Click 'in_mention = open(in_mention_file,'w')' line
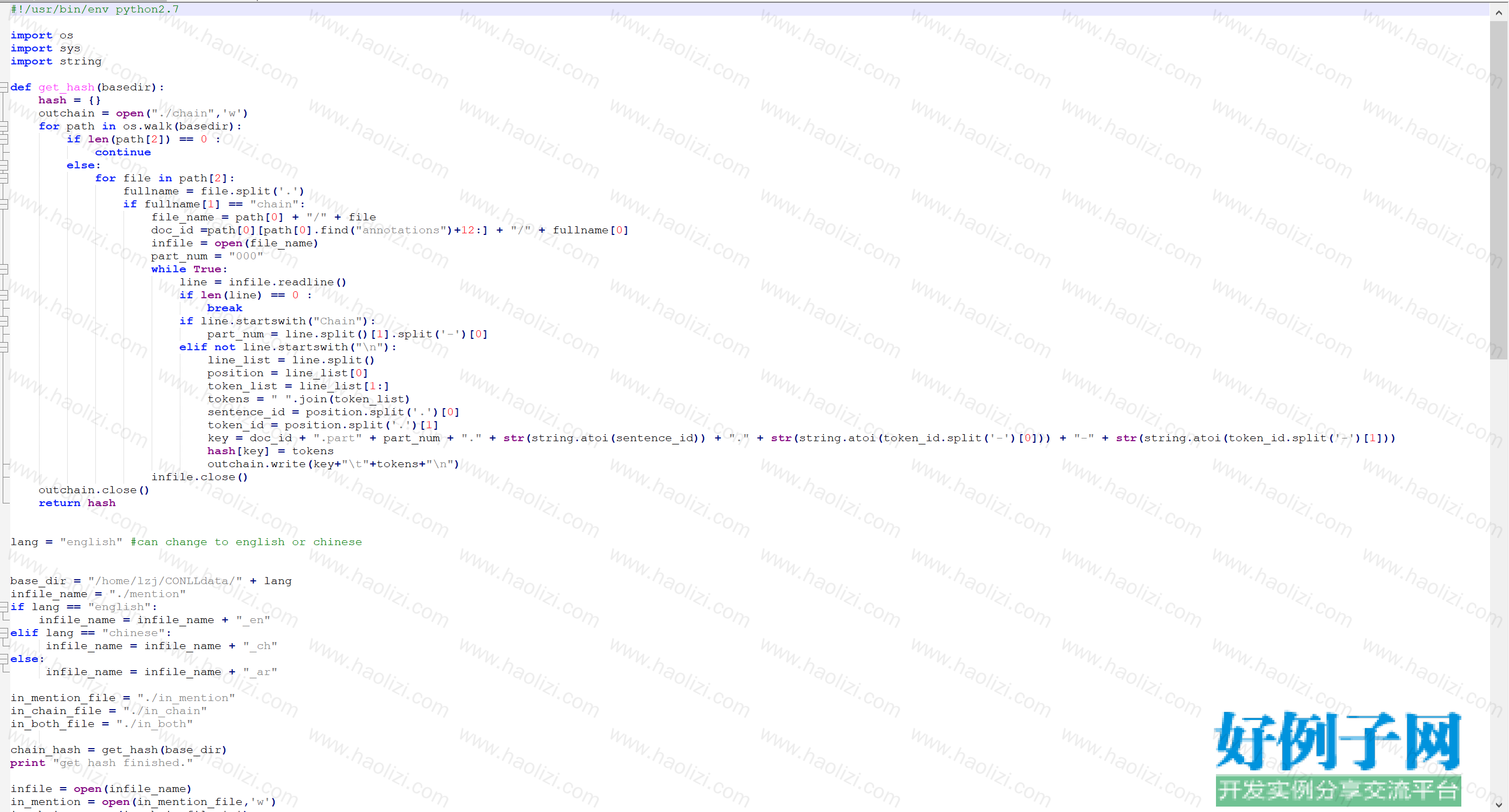1509x812 pixels. click(144, 802)
